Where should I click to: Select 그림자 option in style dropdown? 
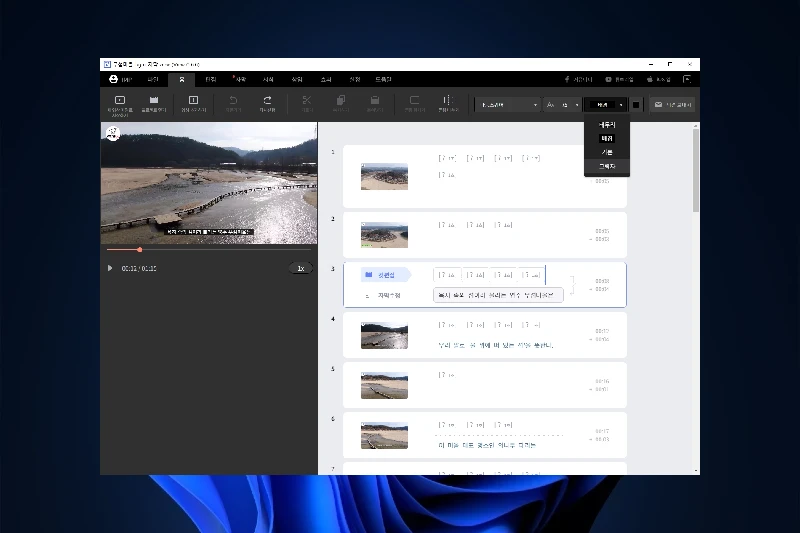(607, 166)
